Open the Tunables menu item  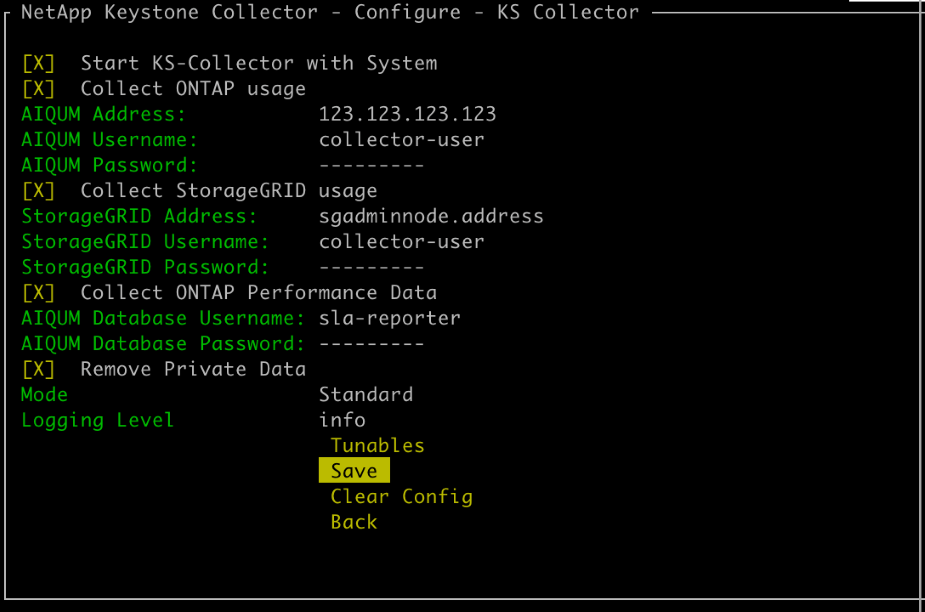click(x=377, y=446)
